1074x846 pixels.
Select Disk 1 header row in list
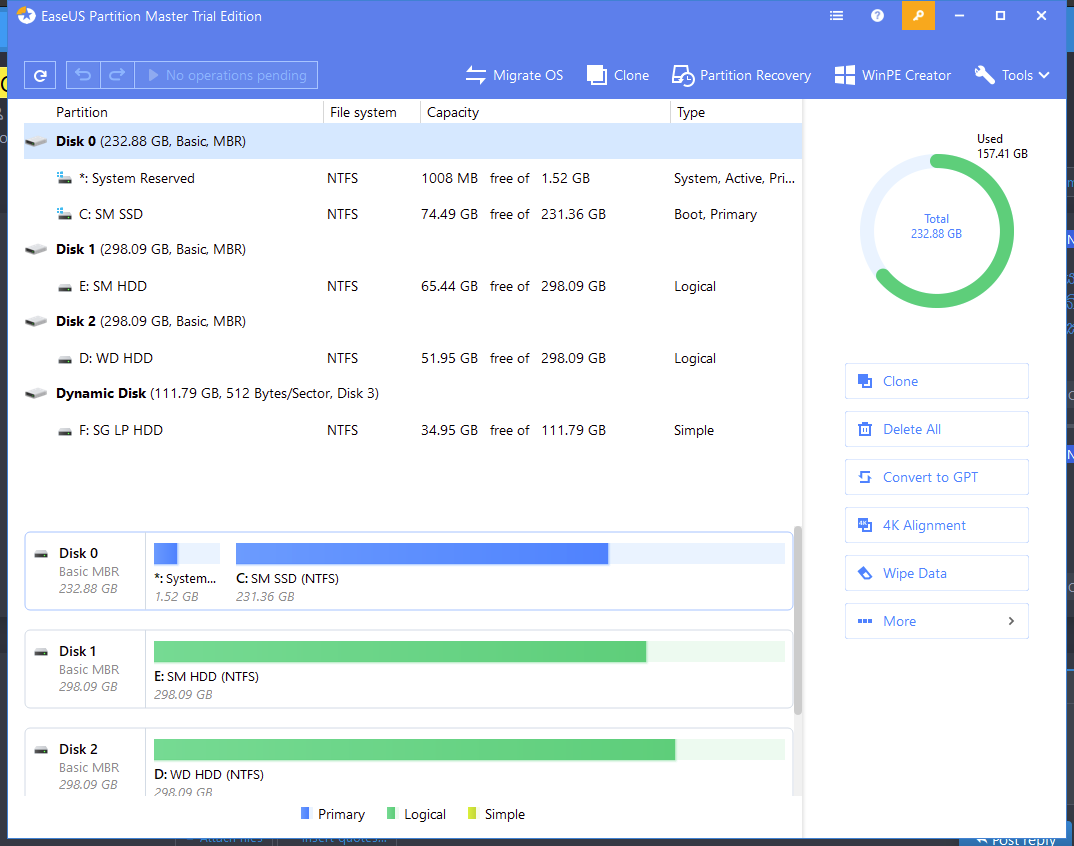[413, 249]
